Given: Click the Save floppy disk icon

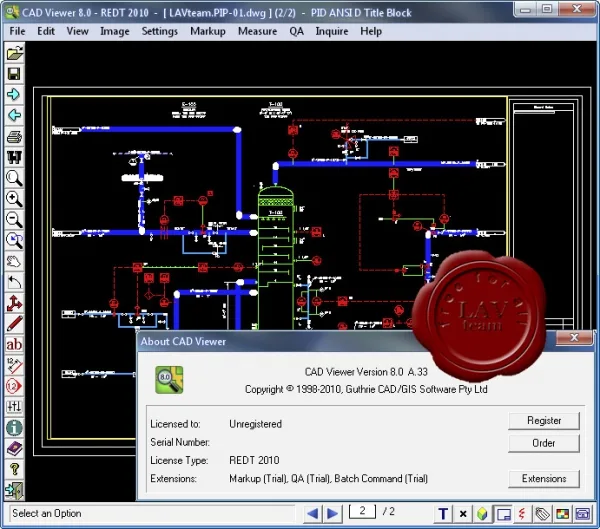Looking at the screenshot, I should tap(15, 74).
